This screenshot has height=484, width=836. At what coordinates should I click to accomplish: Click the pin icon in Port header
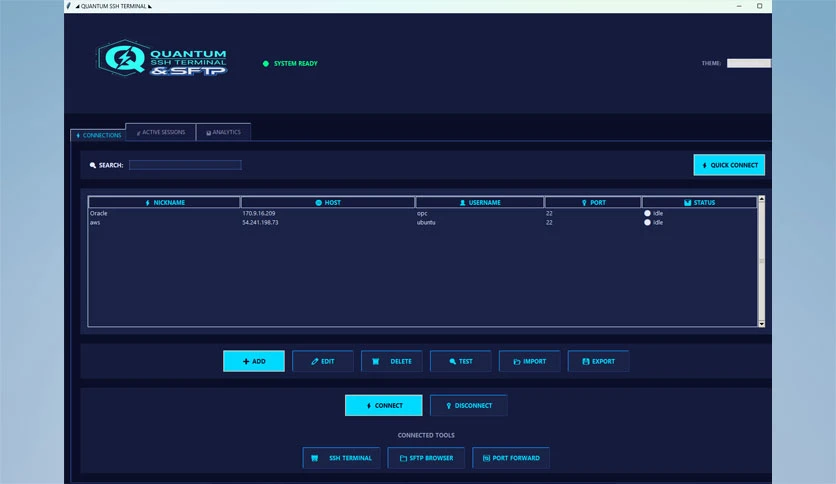click(584, 203)
